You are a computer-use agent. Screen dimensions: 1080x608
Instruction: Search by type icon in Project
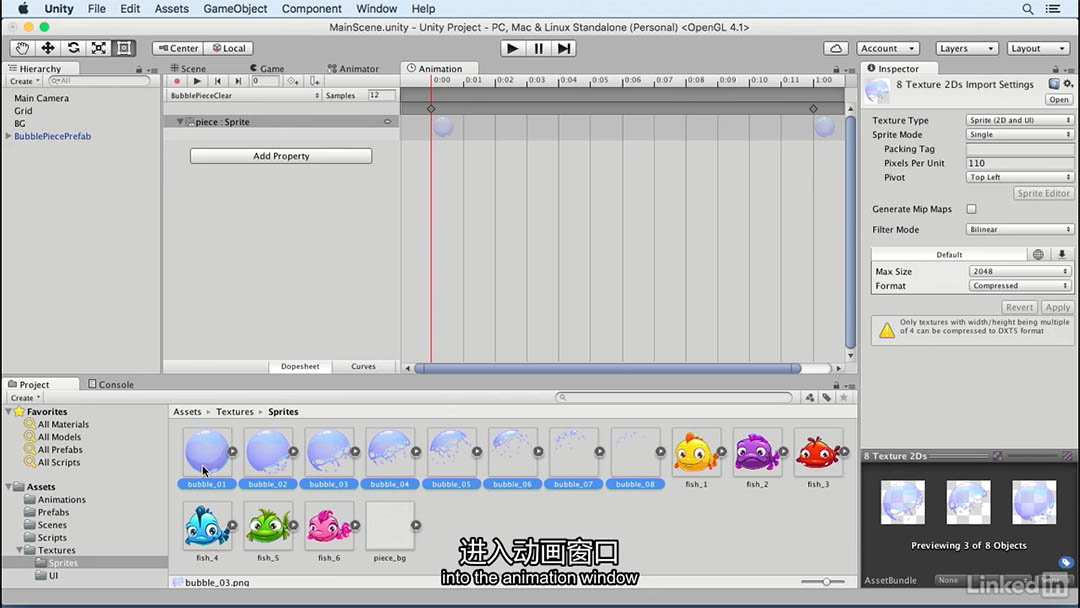[809, 397]
